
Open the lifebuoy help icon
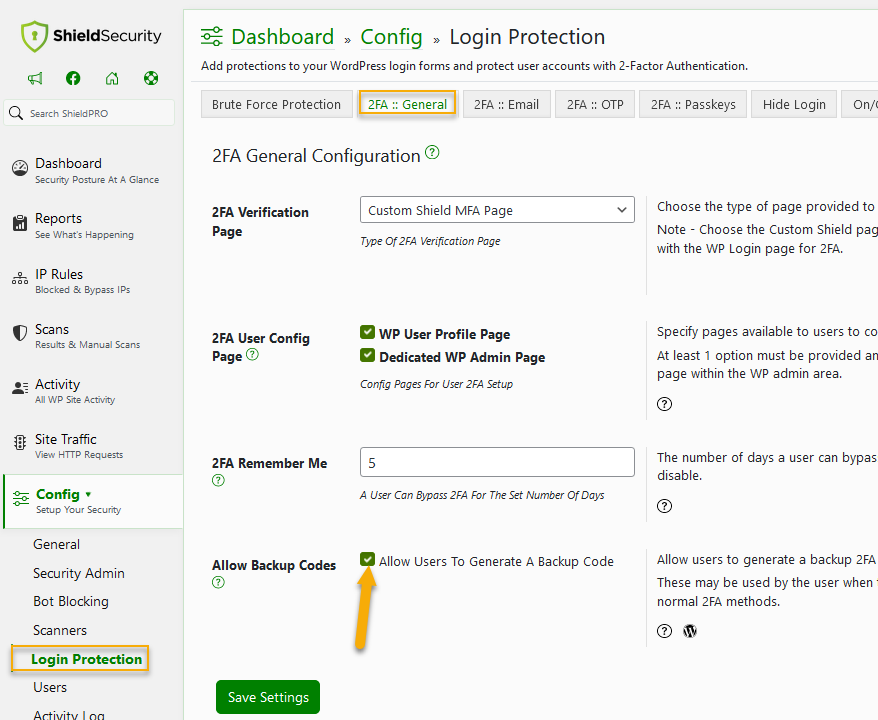[x=151, y=78]
